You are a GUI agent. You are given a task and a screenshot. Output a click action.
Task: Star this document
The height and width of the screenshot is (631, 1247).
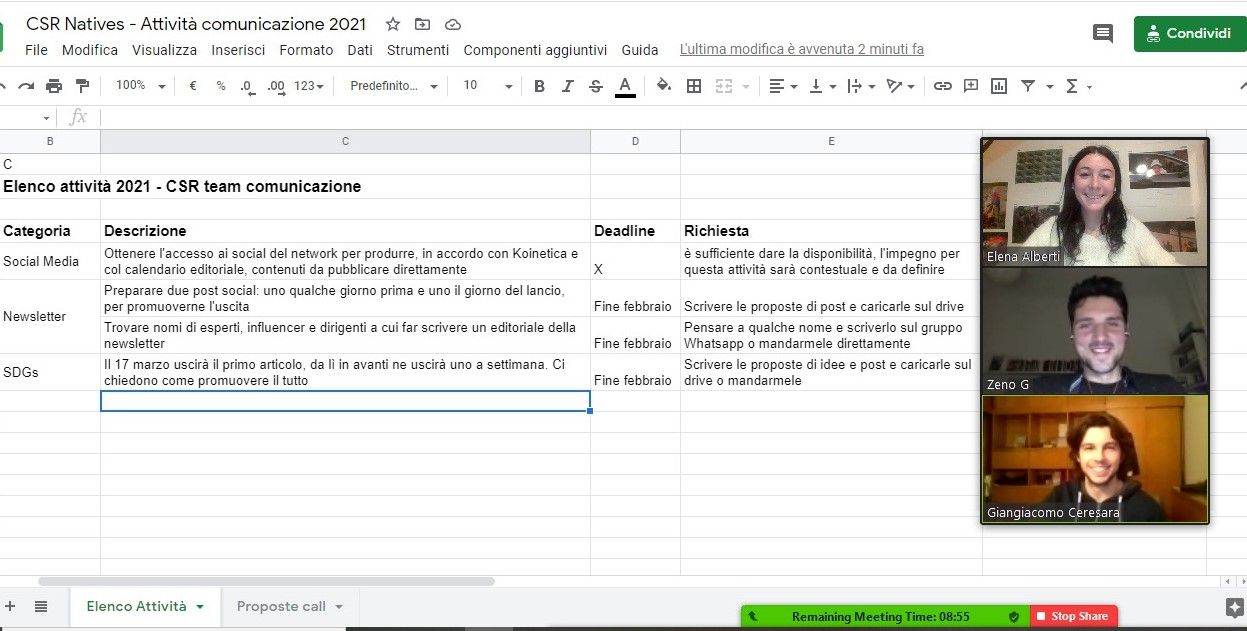tap(393, 24)
